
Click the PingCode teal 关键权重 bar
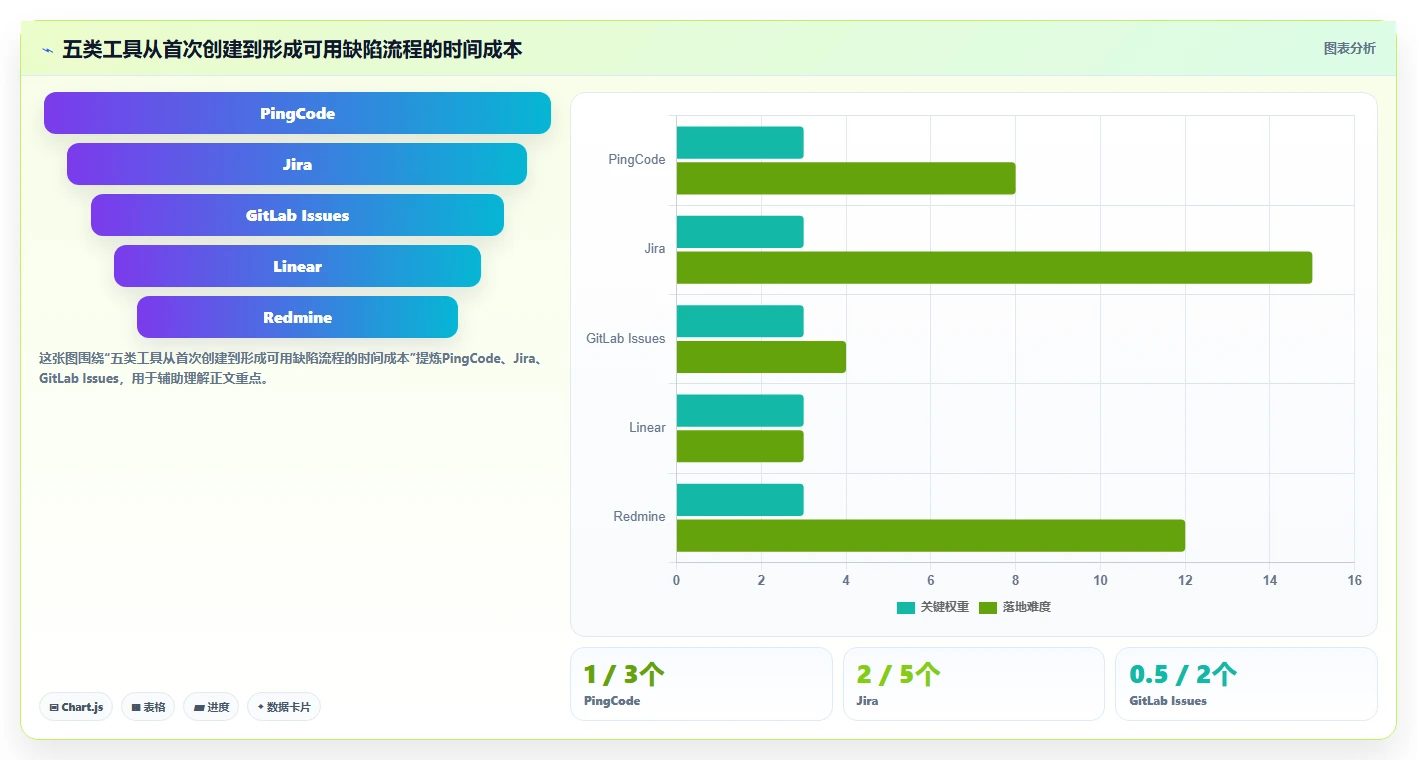[740, 142]
